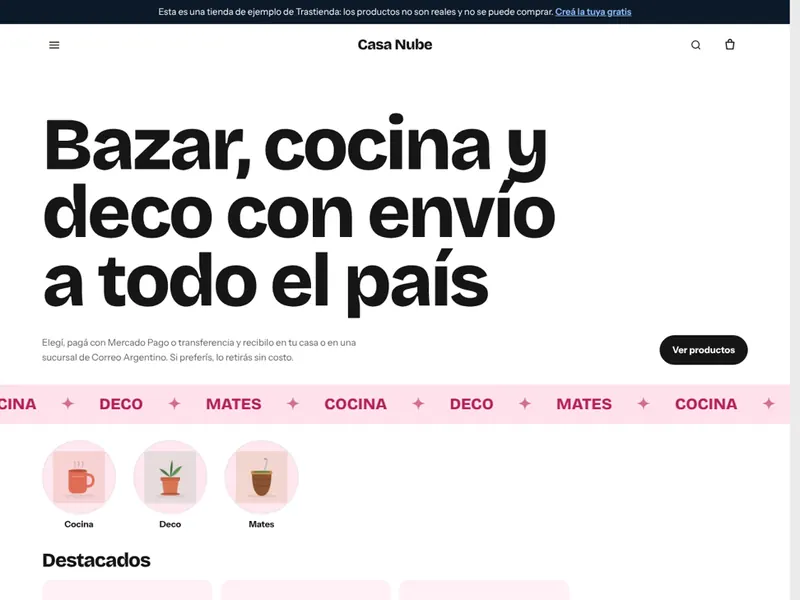Click the 'Ver productos' button

703,350
